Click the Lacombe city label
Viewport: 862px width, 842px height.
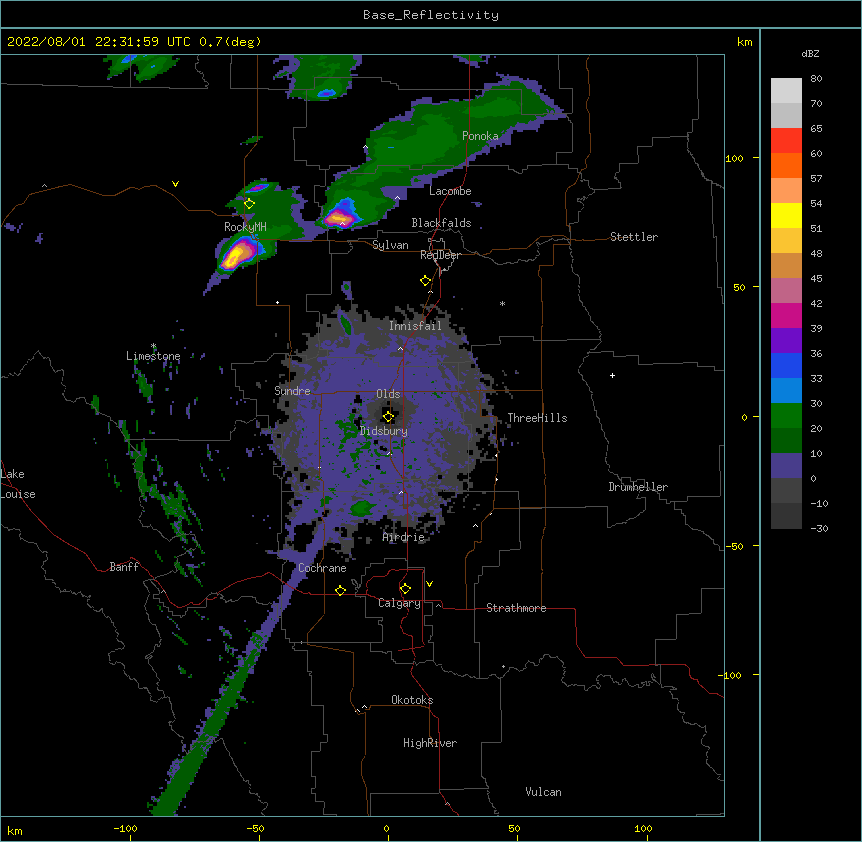(x=450, y=191)
